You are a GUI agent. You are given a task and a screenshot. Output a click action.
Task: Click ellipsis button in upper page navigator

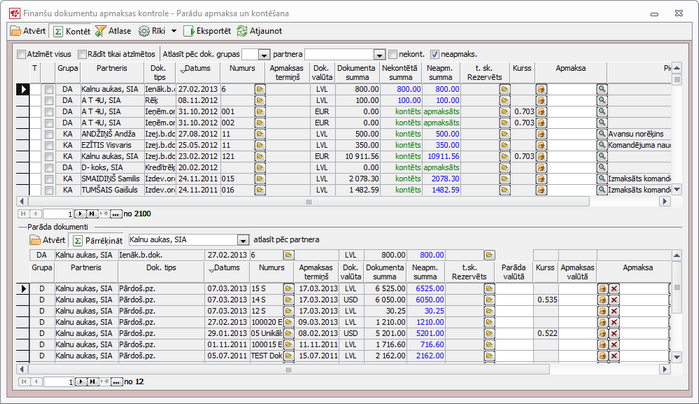pyautogui.click(x=115, y=214)
